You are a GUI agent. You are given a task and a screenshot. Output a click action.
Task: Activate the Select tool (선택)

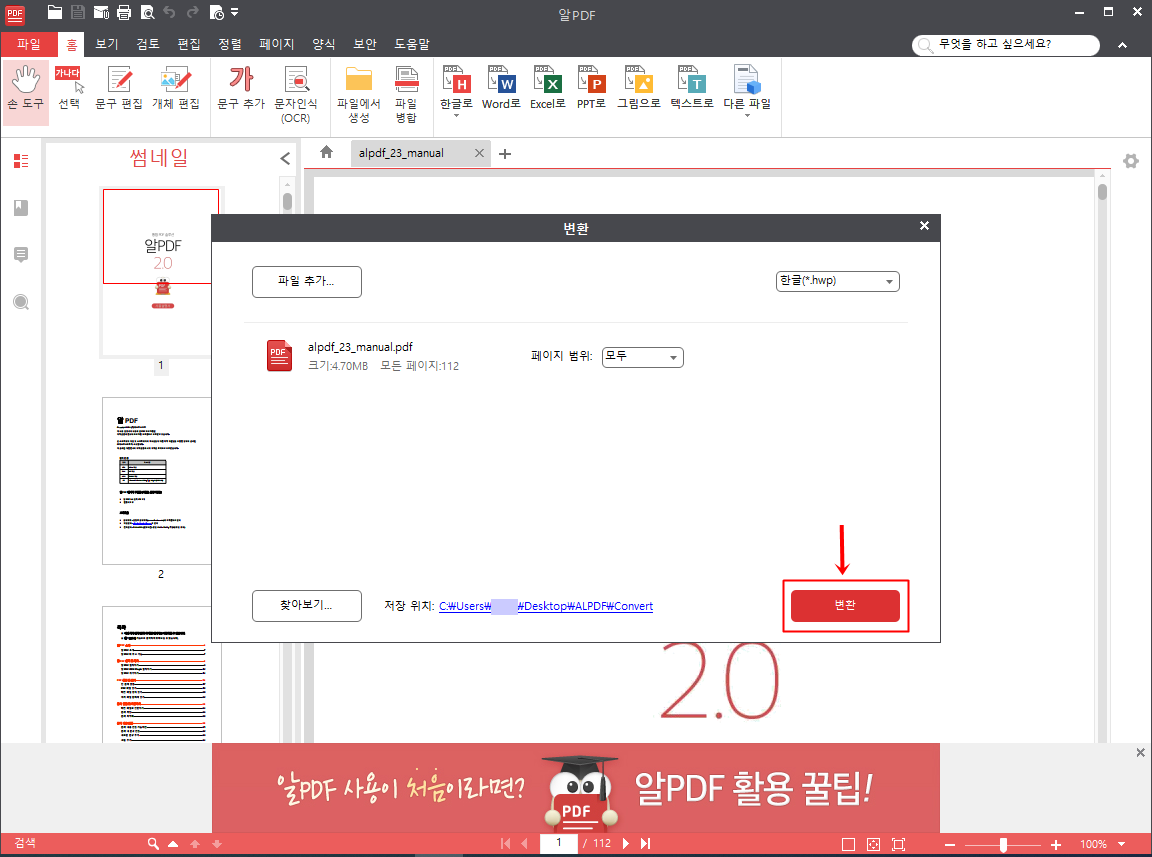click(x=70, y=89)
